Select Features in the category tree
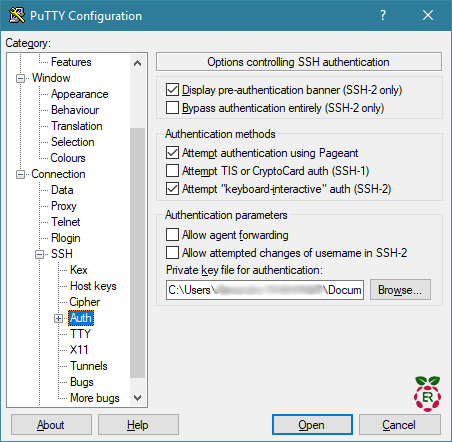 pyautogui.click(x=71, y=62)
